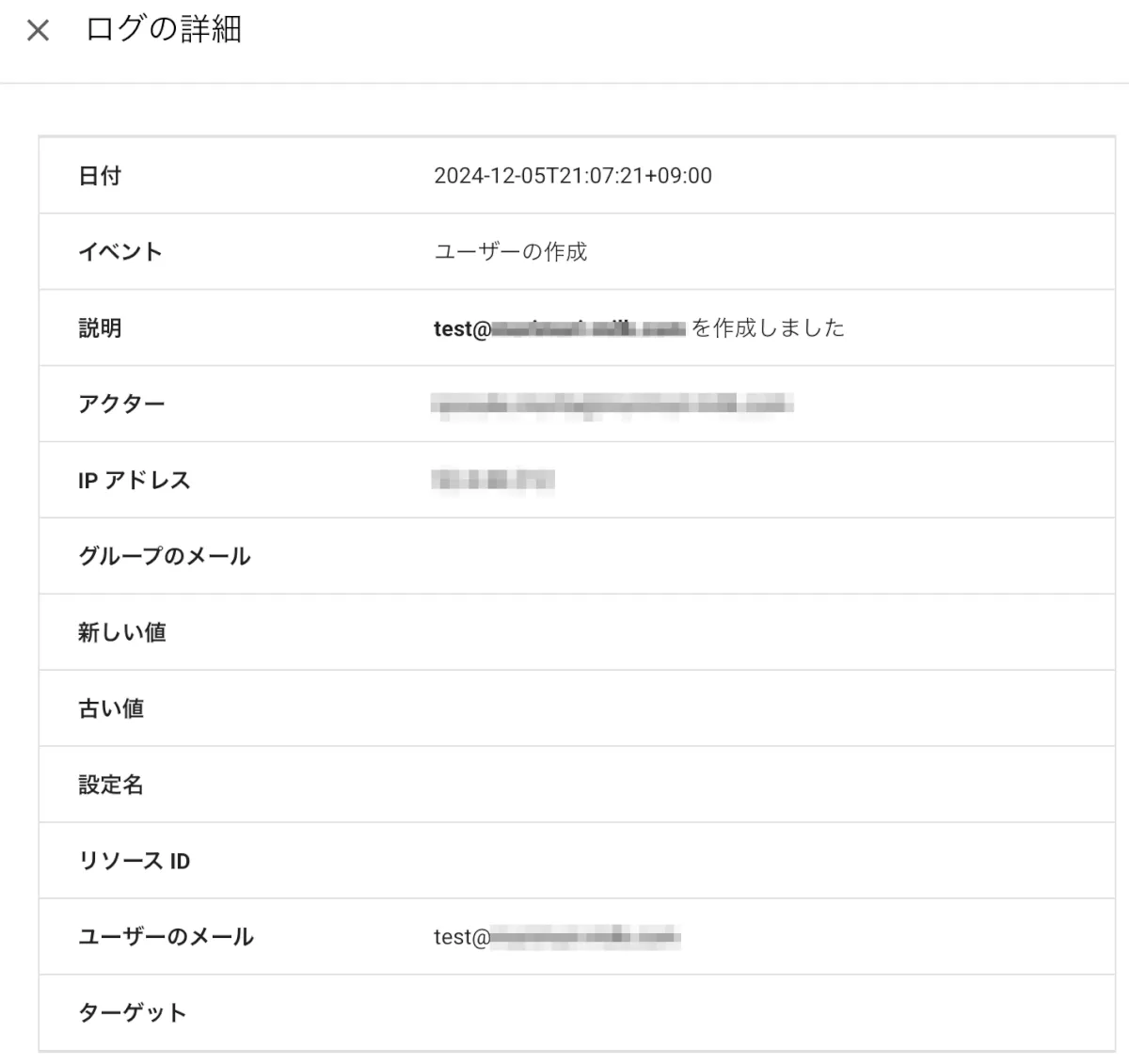Click the リソース ID row label

tap(135, 862)
